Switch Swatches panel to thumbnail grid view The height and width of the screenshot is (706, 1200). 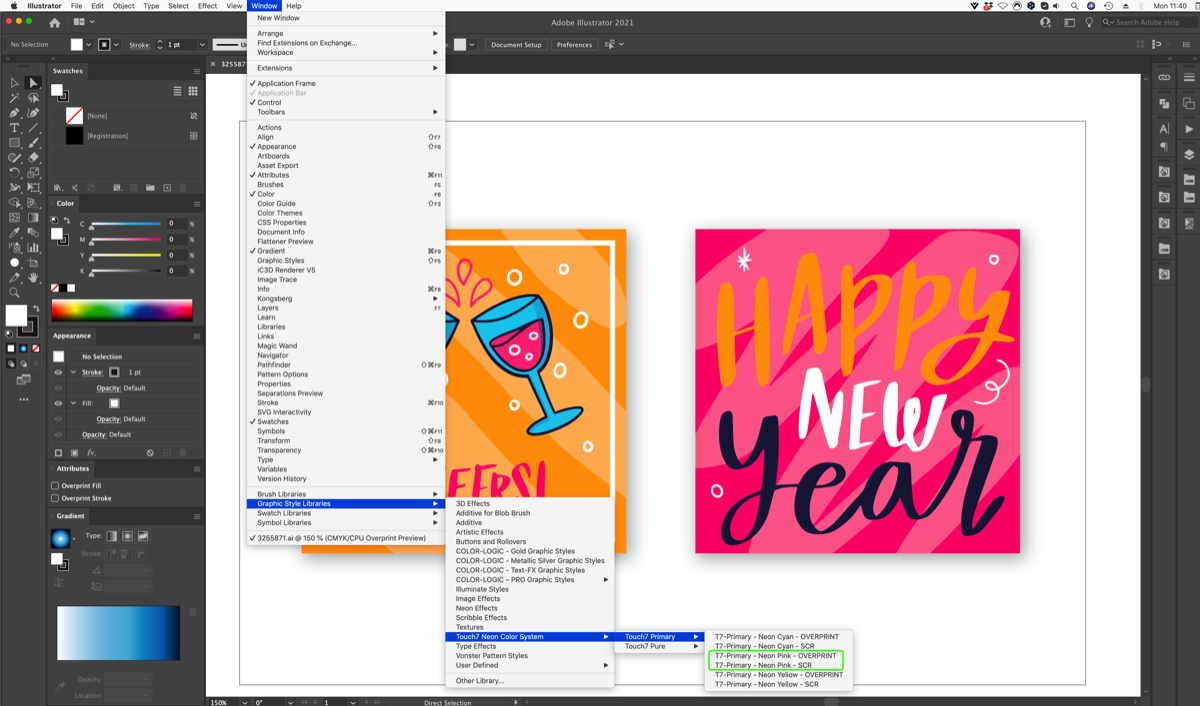[193, 91]
